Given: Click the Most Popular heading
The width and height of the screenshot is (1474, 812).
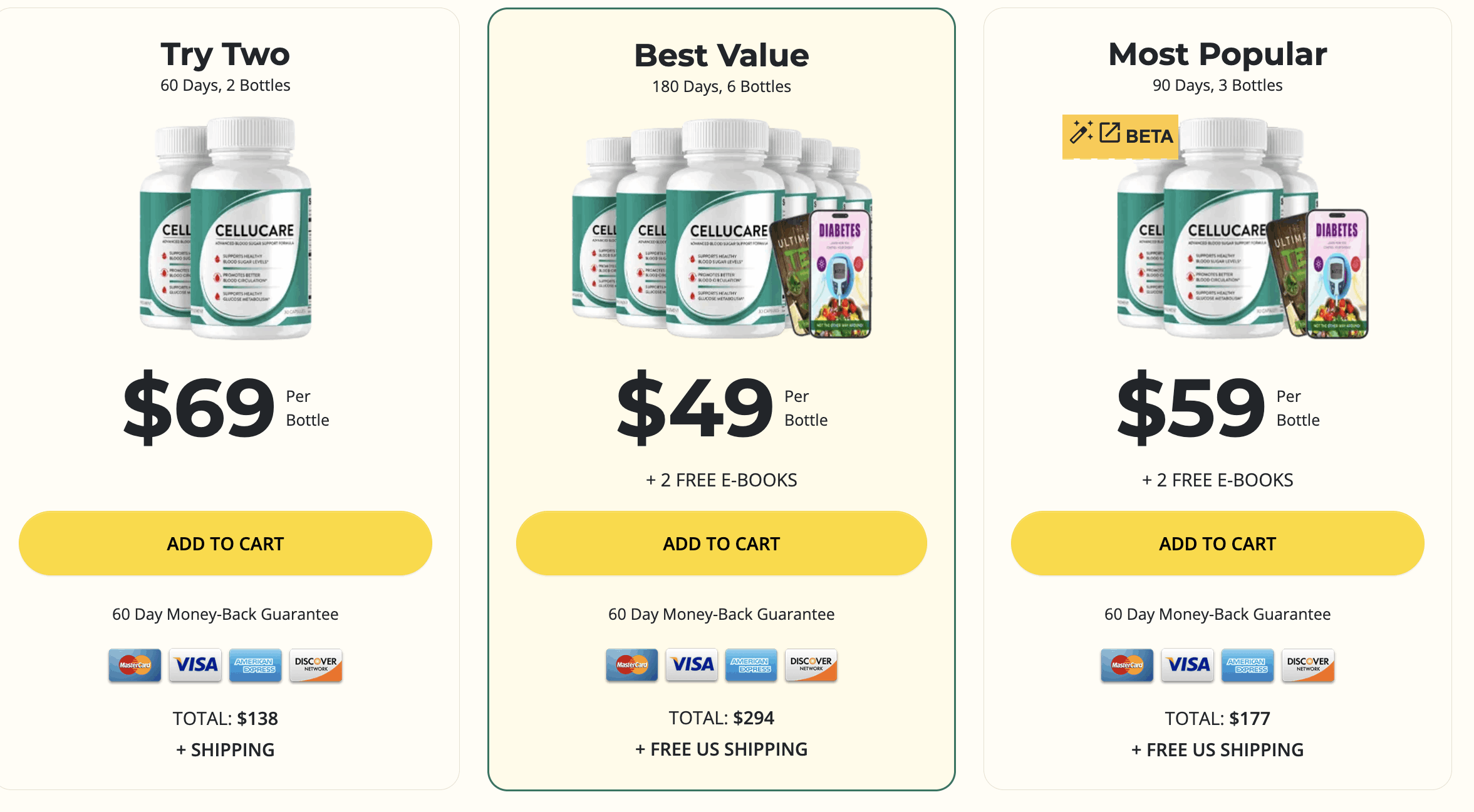Looking at the screenshot, I should coord(1217,54).
